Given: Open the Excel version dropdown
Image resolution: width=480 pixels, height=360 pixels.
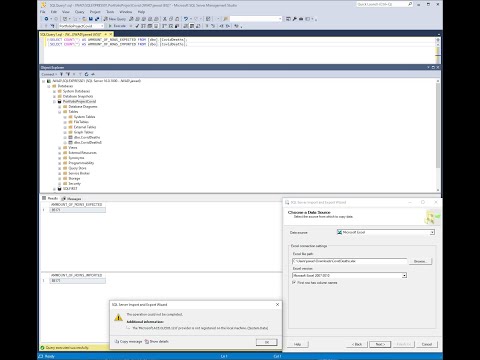Looking at the screenshot, I should (x=404, y=276).
